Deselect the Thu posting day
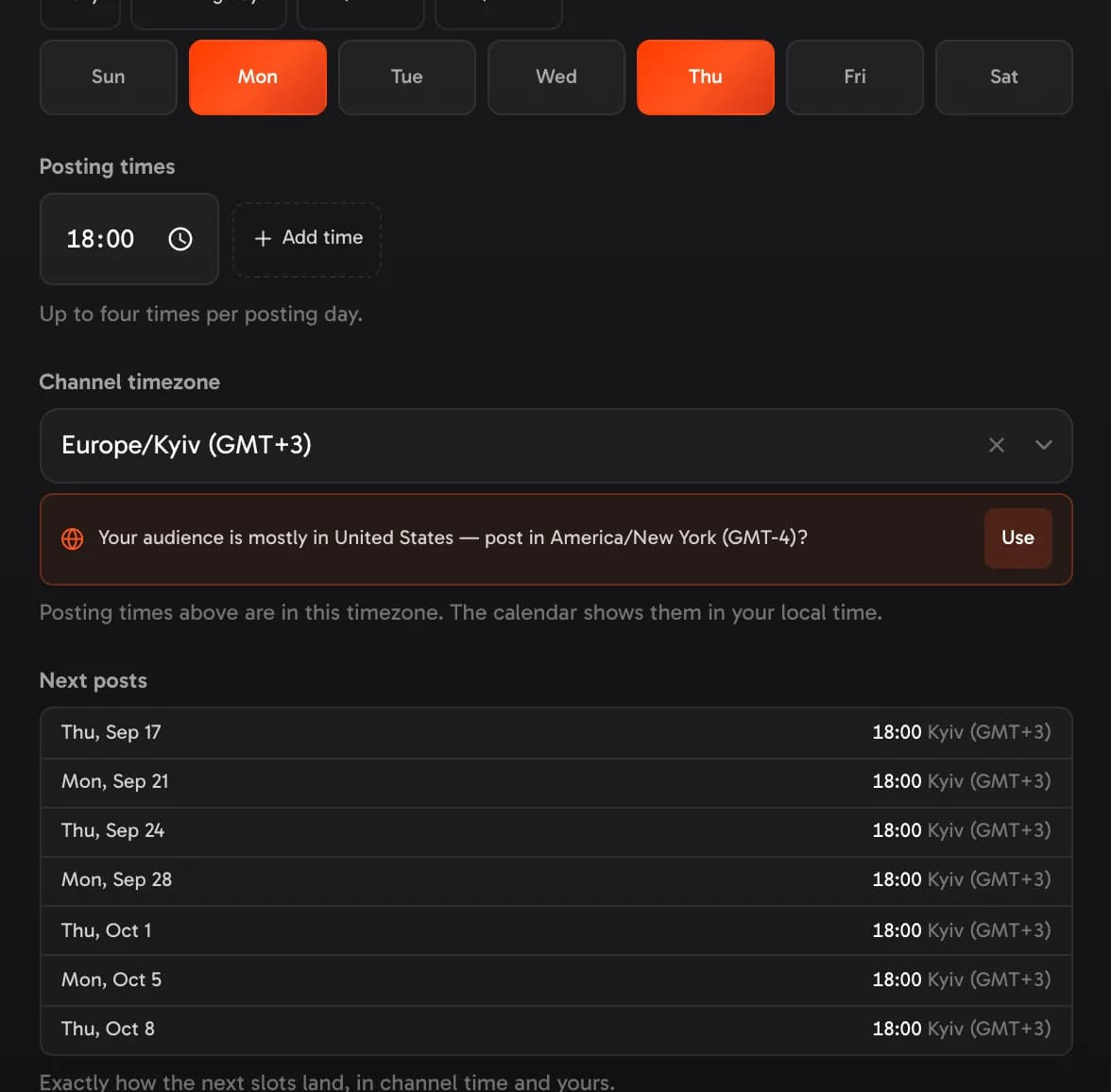 [x=705, y=77]
